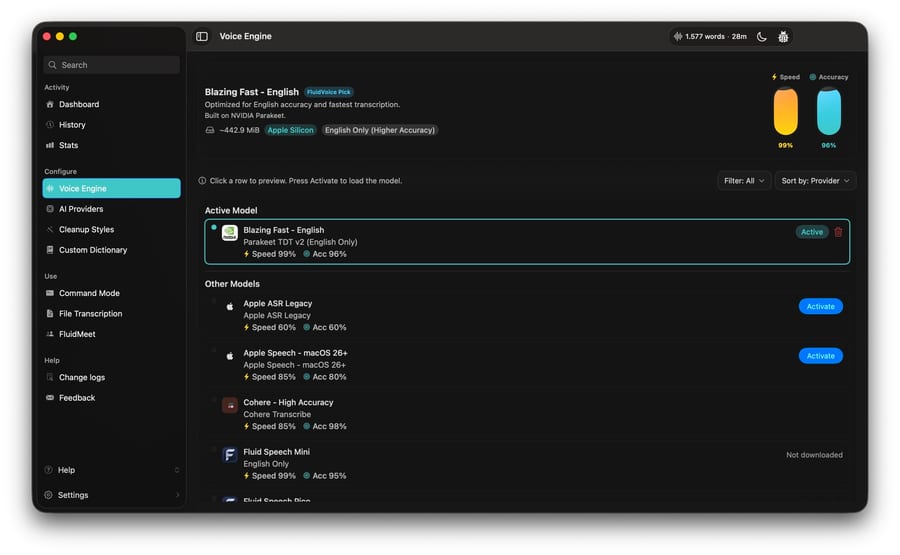Image resolution: width=900 pixels, height=555 pixels.
Task: Click the Apple logo on Apple ASR Legacy
Action: coord(230,306)
